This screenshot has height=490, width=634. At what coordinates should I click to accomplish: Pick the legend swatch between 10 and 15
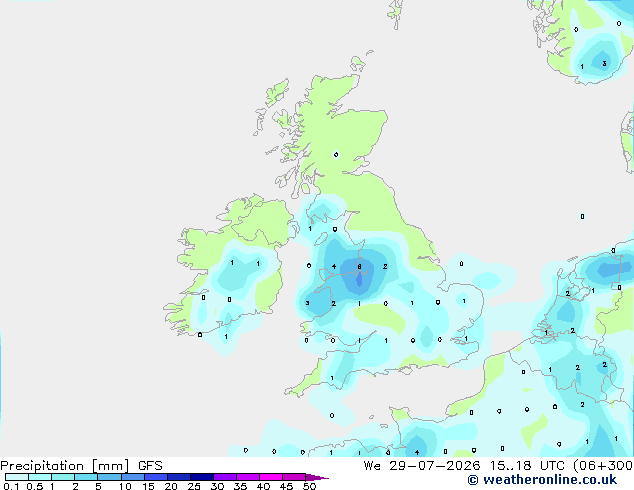(132, 477)
